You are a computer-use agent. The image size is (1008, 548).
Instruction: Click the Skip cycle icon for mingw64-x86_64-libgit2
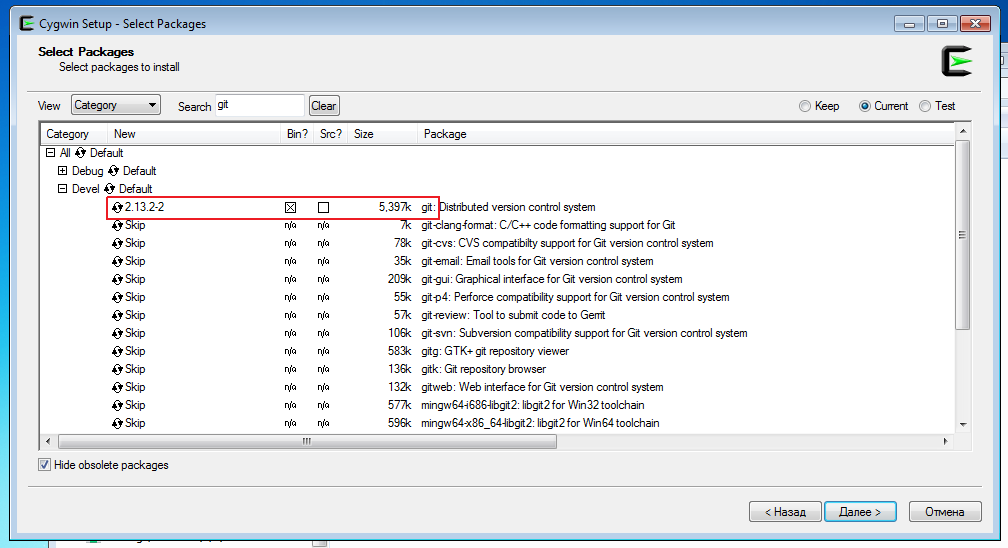point(117,423)
